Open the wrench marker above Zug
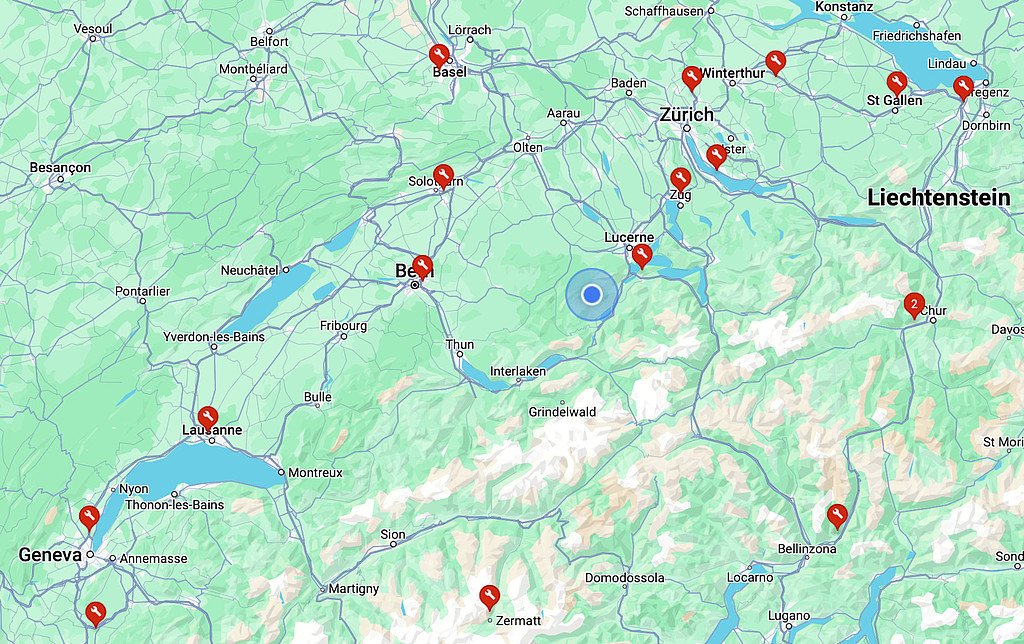The width and height of the screenshot is (1024, 644). tap(680, 179)
